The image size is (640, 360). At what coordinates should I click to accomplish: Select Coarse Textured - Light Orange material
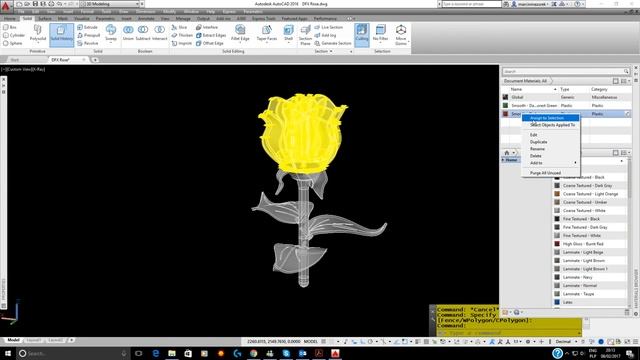590,194
